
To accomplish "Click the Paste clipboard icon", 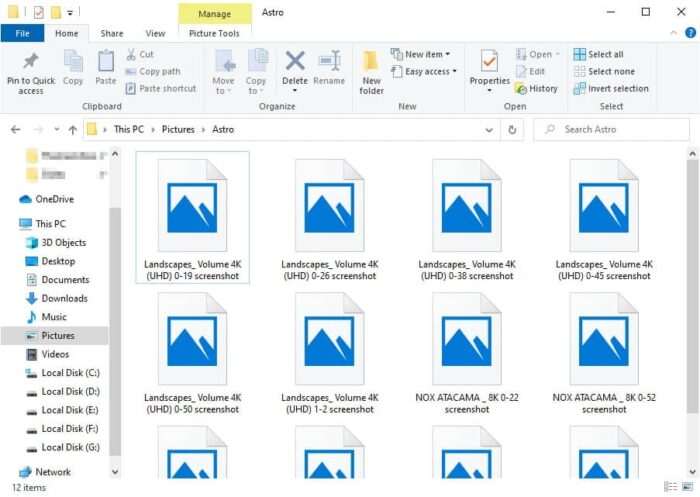I will [x=106, y=62].
